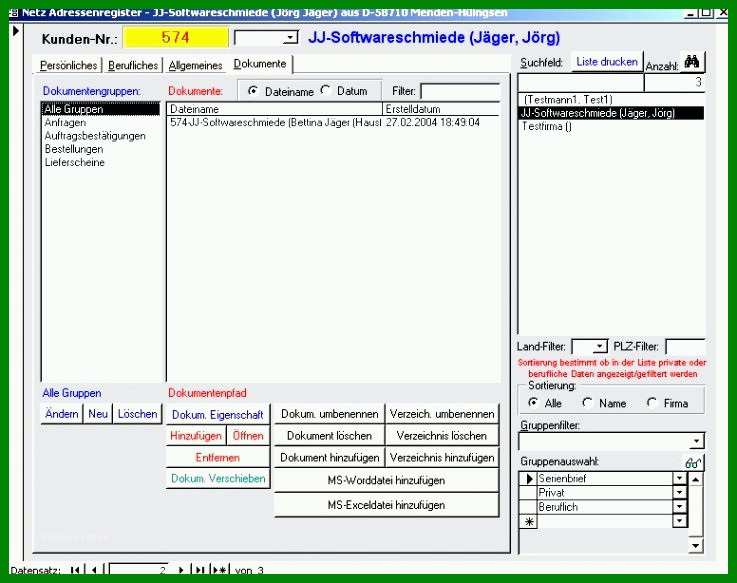
Task: Click the Öffnen button
Action: point(248,436)
